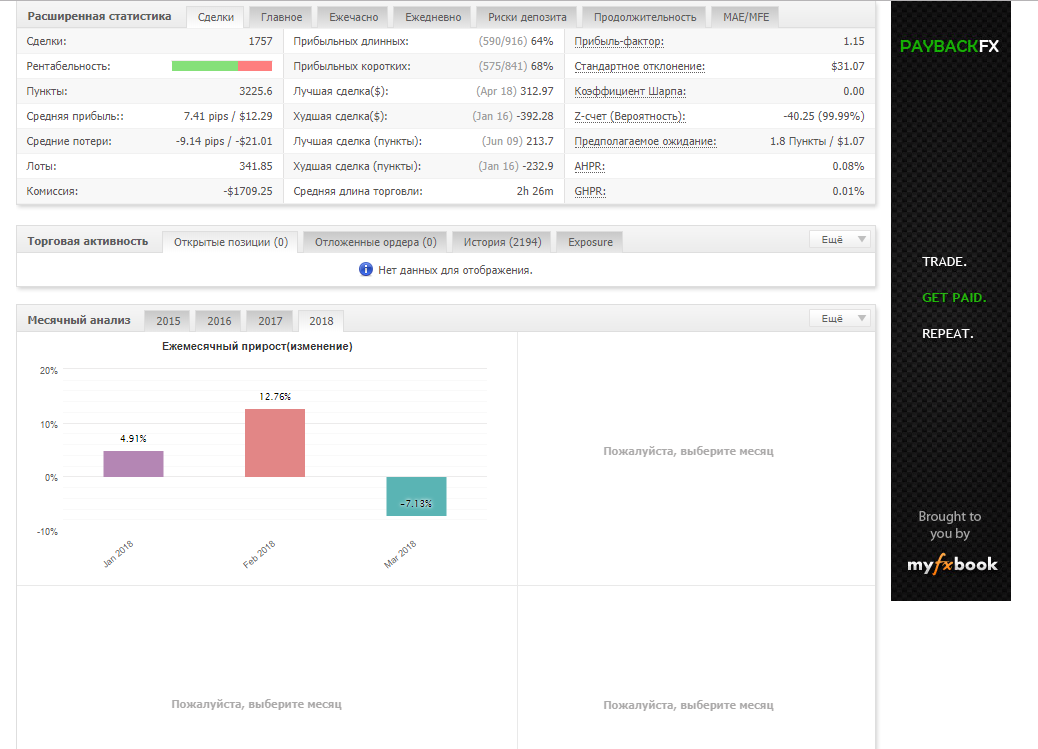Click the Z-счет (Вероятность) label
The height and width of the screenshot is (749, 1038).
tap(630, 117)
